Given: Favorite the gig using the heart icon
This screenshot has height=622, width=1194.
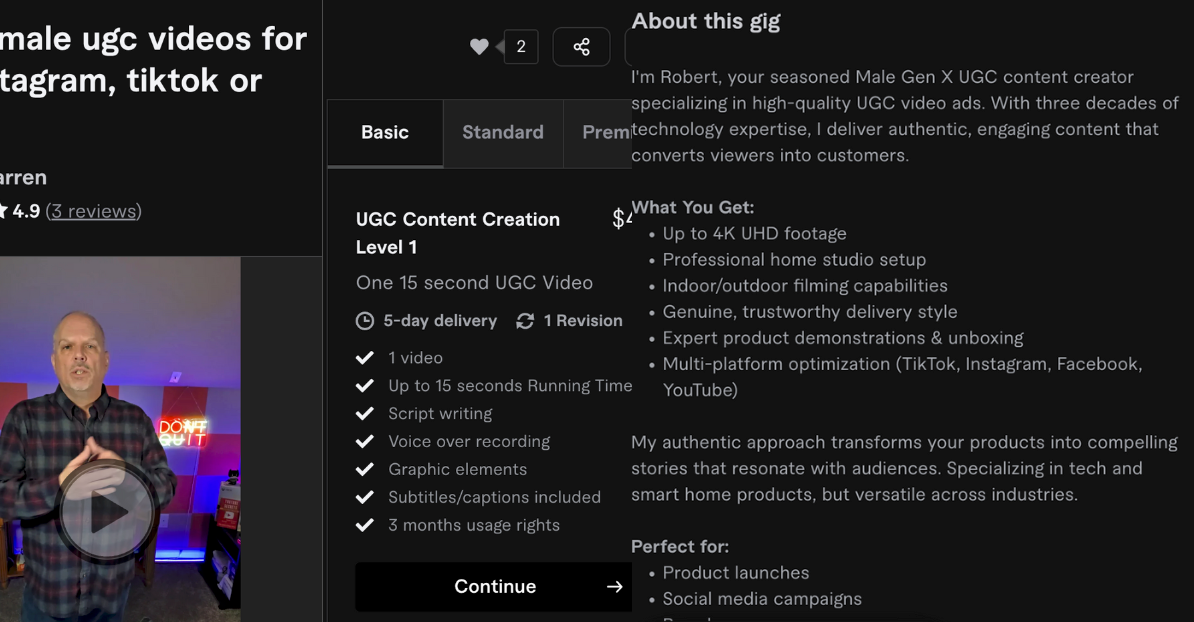Looking at the screenshot, I should pos(479,46).
